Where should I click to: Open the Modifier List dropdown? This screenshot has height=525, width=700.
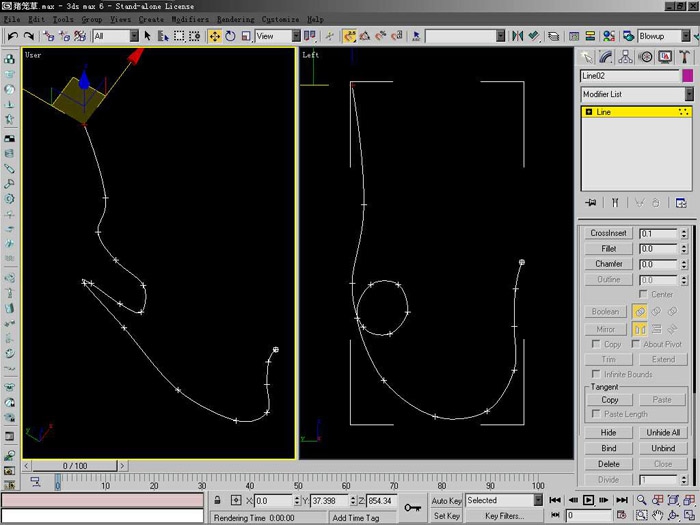pos(689,94)
